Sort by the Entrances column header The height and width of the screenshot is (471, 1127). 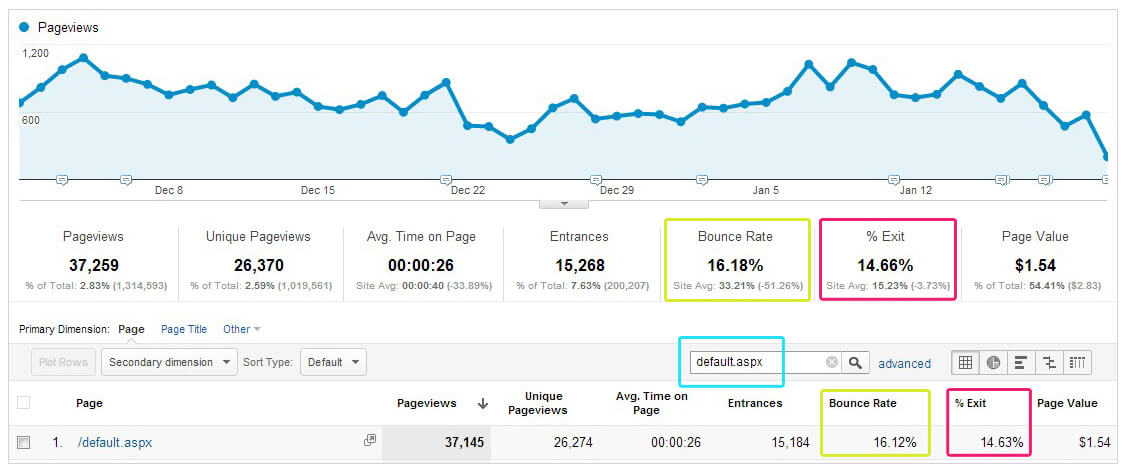[755, 403]
